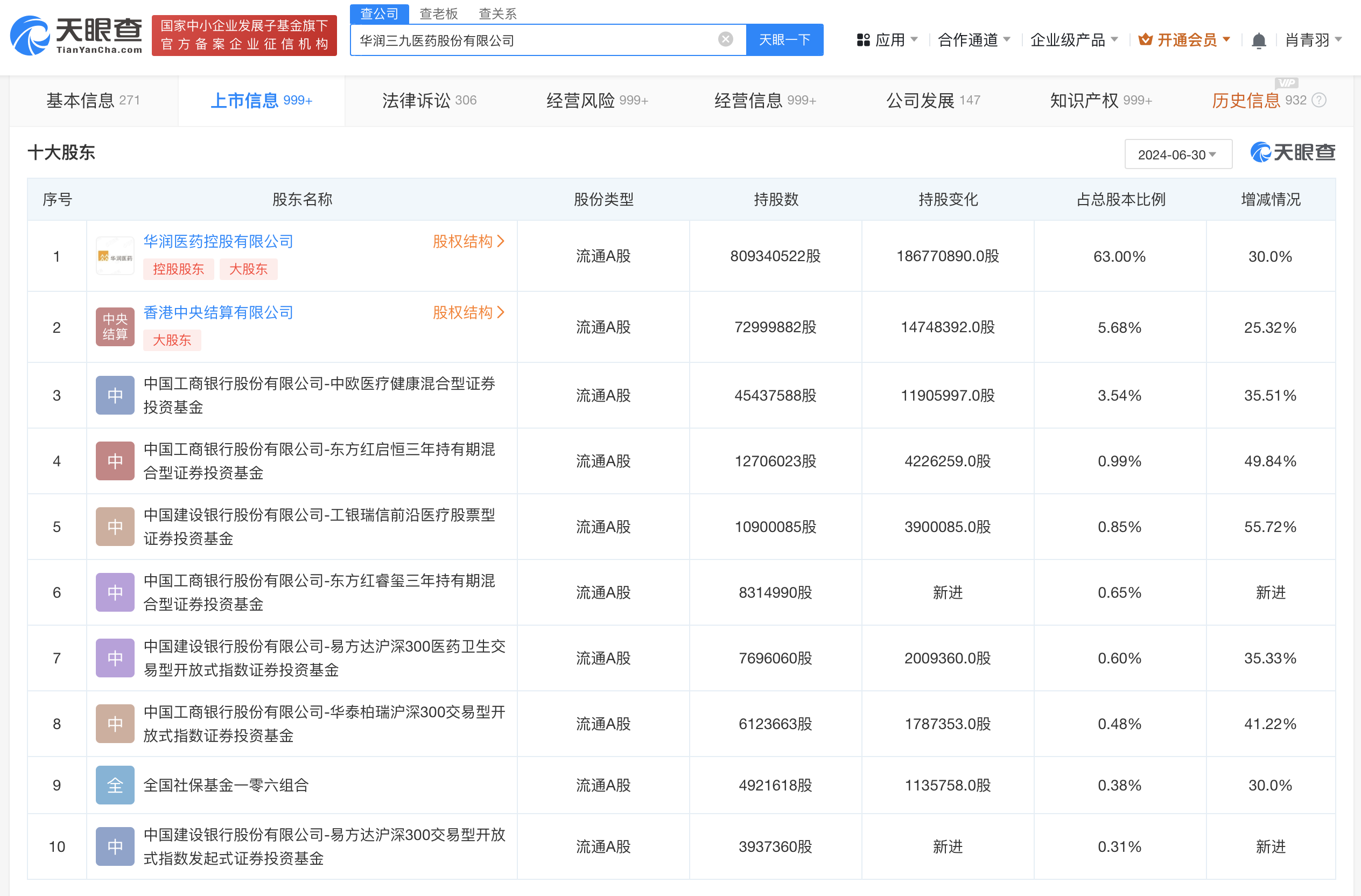Click avatar icon for 东方红启恒 fund

115,461
